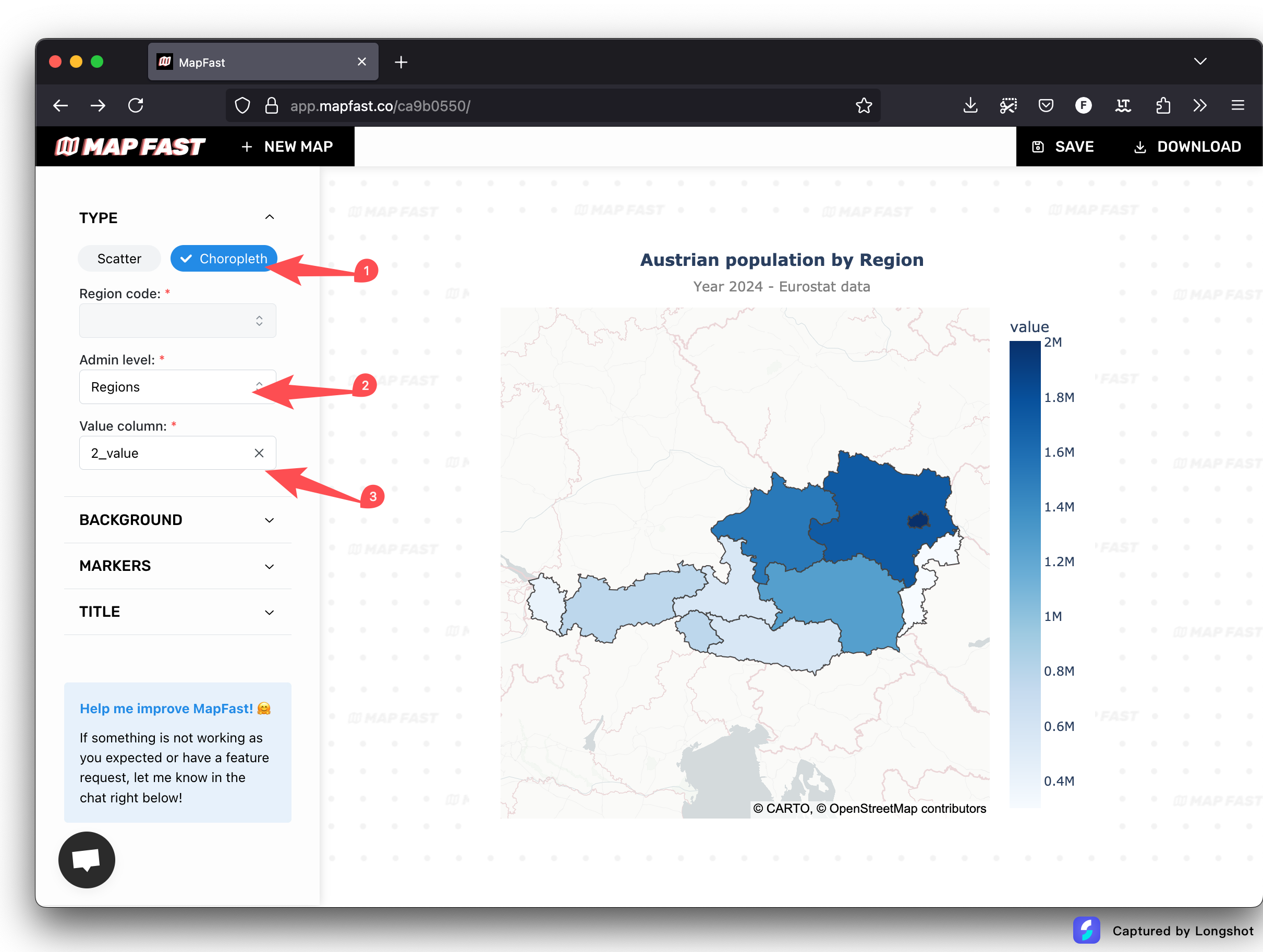Open a new browser tab
This screenshot has width=1263, height=952.
[401, 62]
